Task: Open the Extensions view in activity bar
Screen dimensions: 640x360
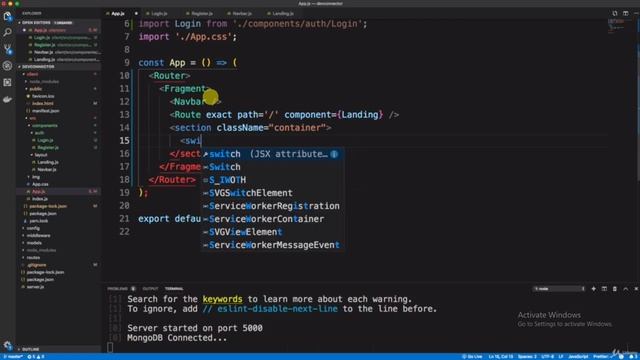Action: (7, 82)
